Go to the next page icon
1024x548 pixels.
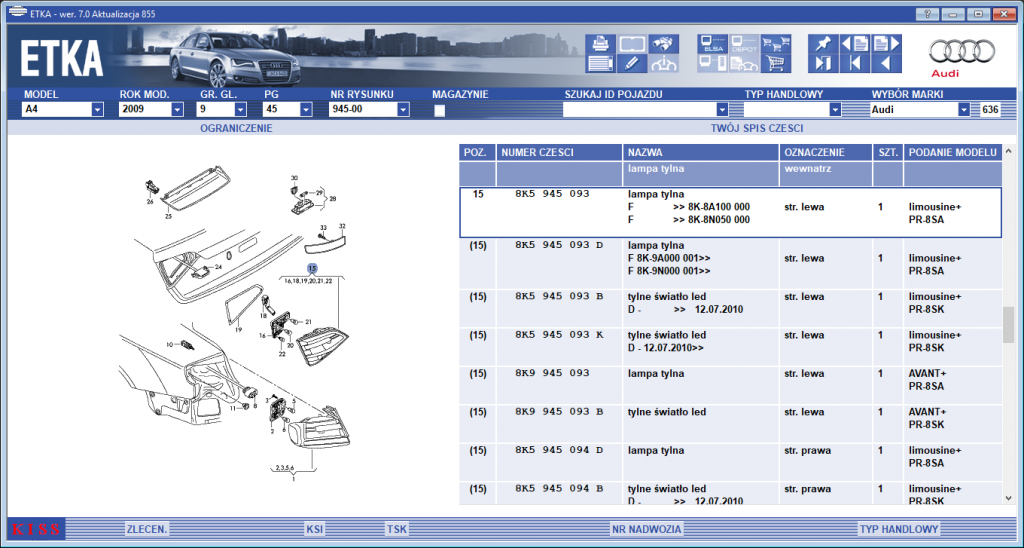pyautogui.click(x=887, y=44)
